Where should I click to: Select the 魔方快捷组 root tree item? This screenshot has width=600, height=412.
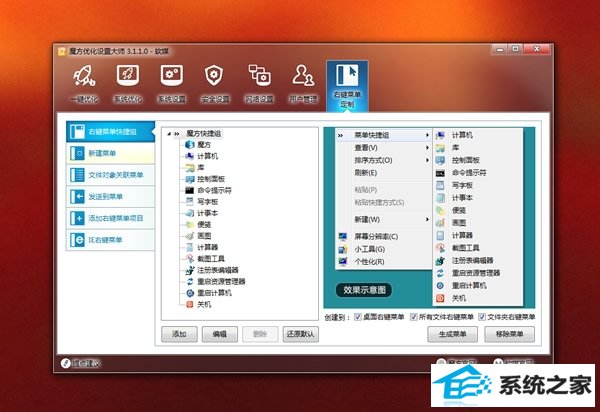tap(203, 134)
